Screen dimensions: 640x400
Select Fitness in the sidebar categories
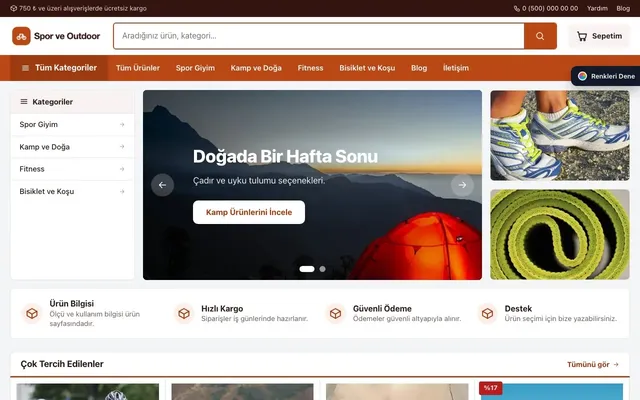click(x=72, y=169)
